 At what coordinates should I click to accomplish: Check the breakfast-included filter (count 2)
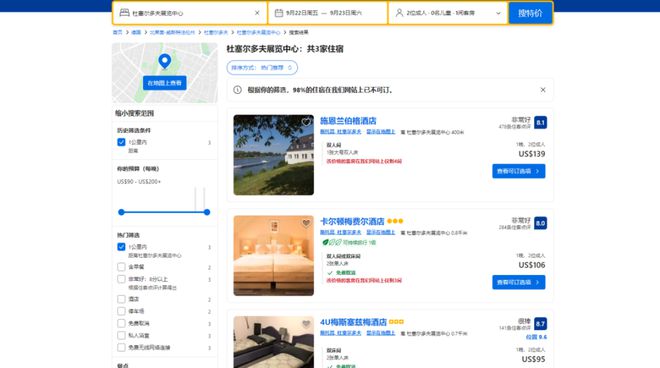click(121, 267)
